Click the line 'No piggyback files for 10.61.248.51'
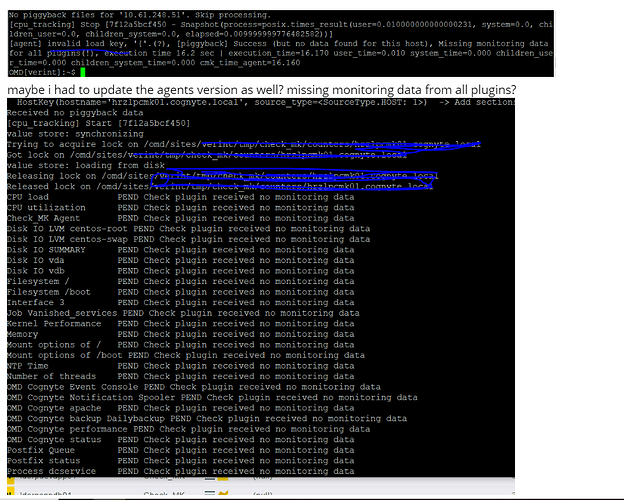Image resolution: width=624 pixels, height=500 pixels. click(140, 15)
